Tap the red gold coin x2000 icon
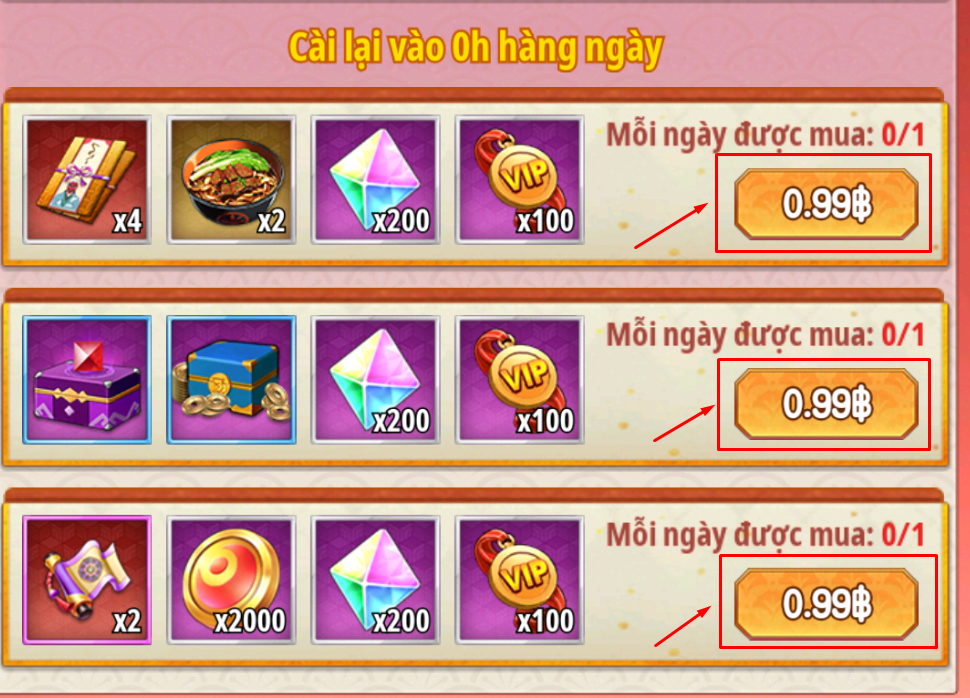The image size is (970, 698). [x=231, y=580]
